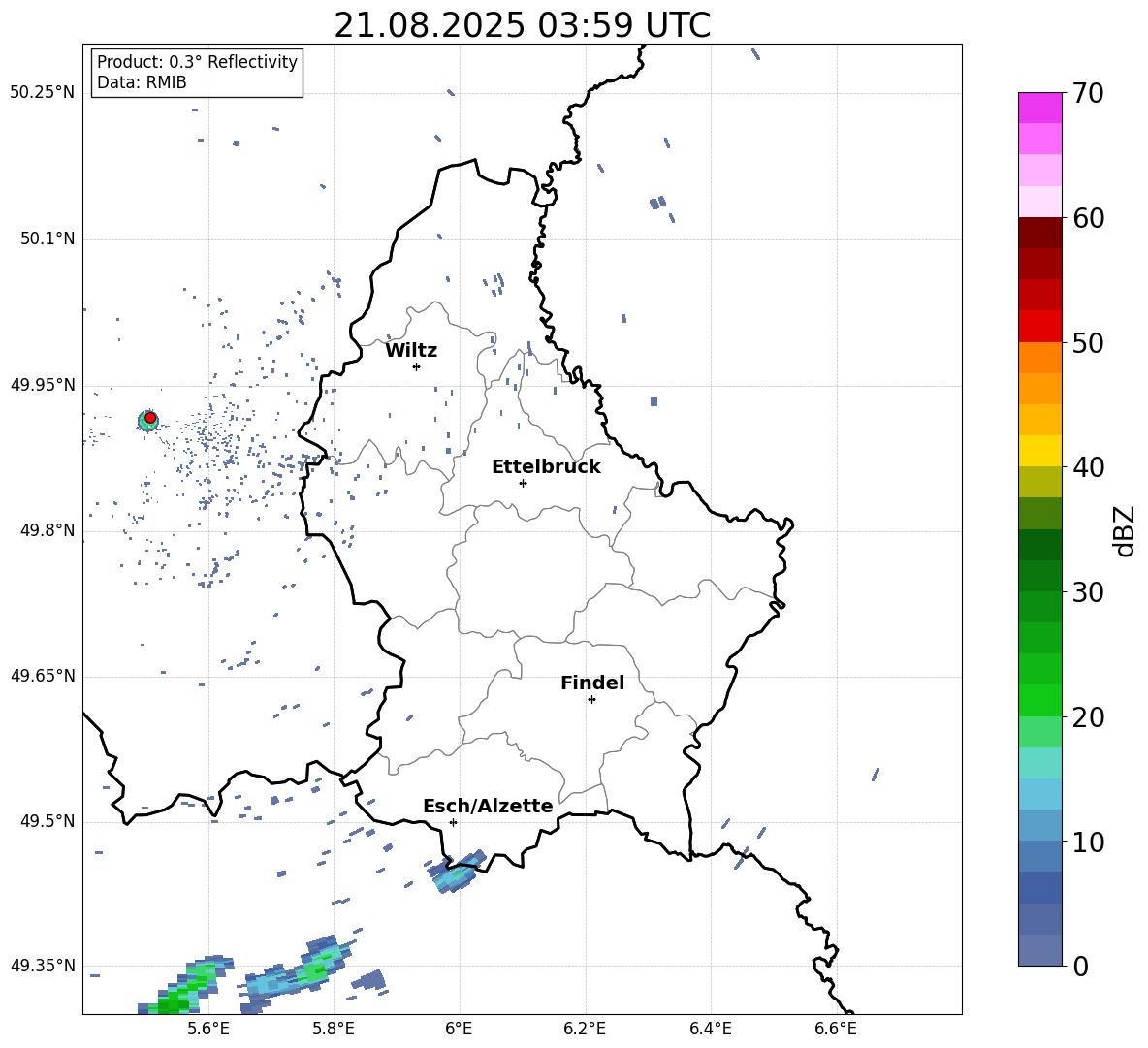The height and width of the screenshot is (1048, 1148).
Task: Click the Ettelbruck city label
Action: point(546,467)
